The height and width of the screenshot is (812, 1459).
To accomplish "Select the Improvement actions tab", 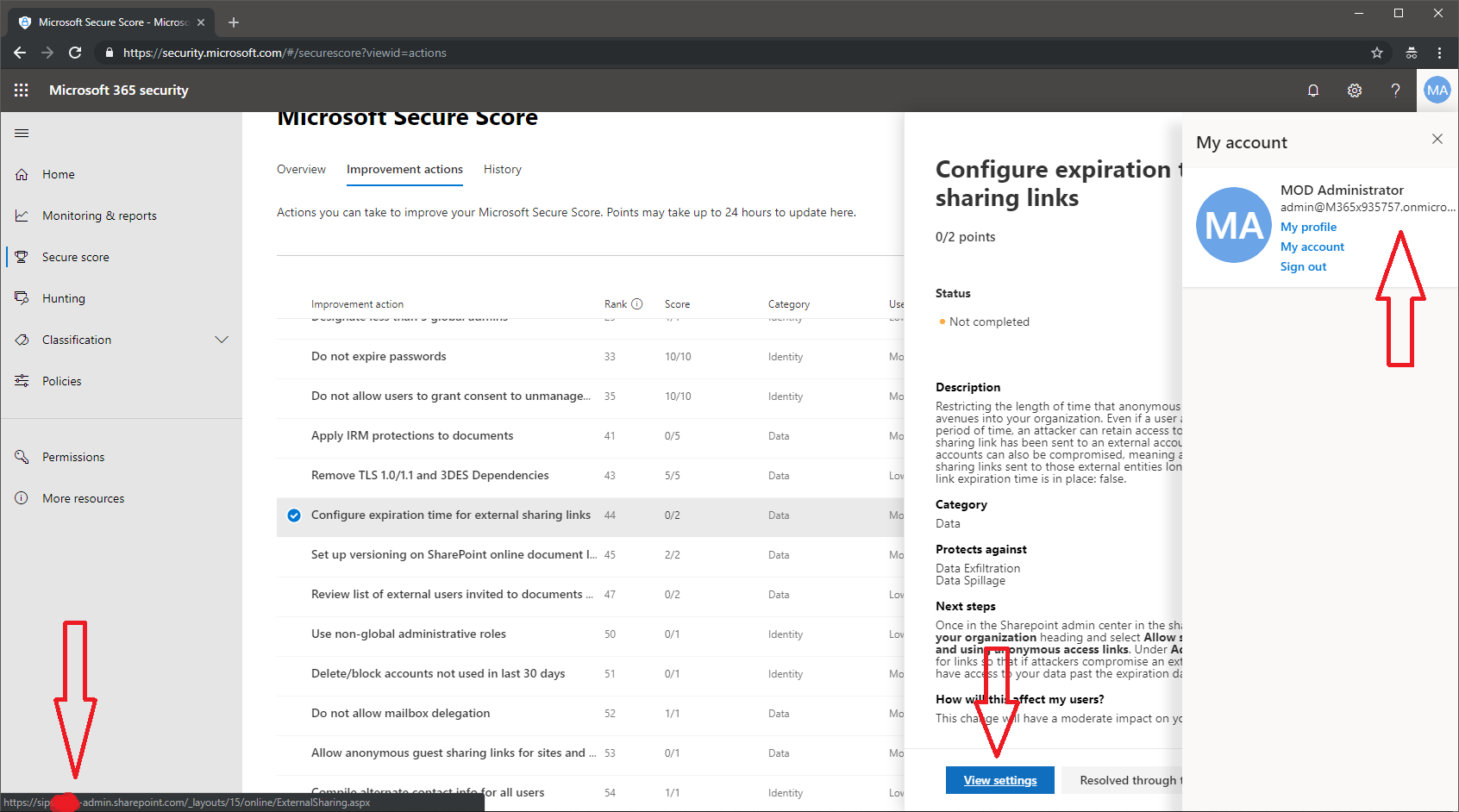I will point(404,170).
